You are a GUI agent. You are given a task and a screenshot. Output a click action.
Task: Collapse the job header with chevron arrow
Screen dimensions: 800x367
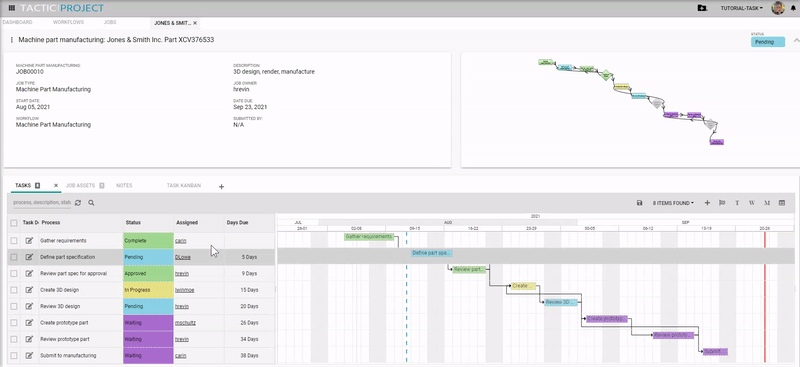796,41
